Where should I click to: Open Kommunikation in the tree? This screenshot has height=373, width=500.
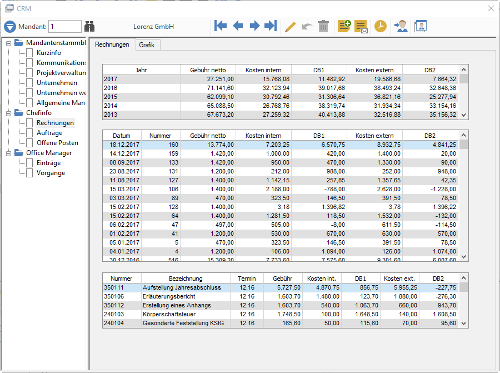click(x=61, y=63)
